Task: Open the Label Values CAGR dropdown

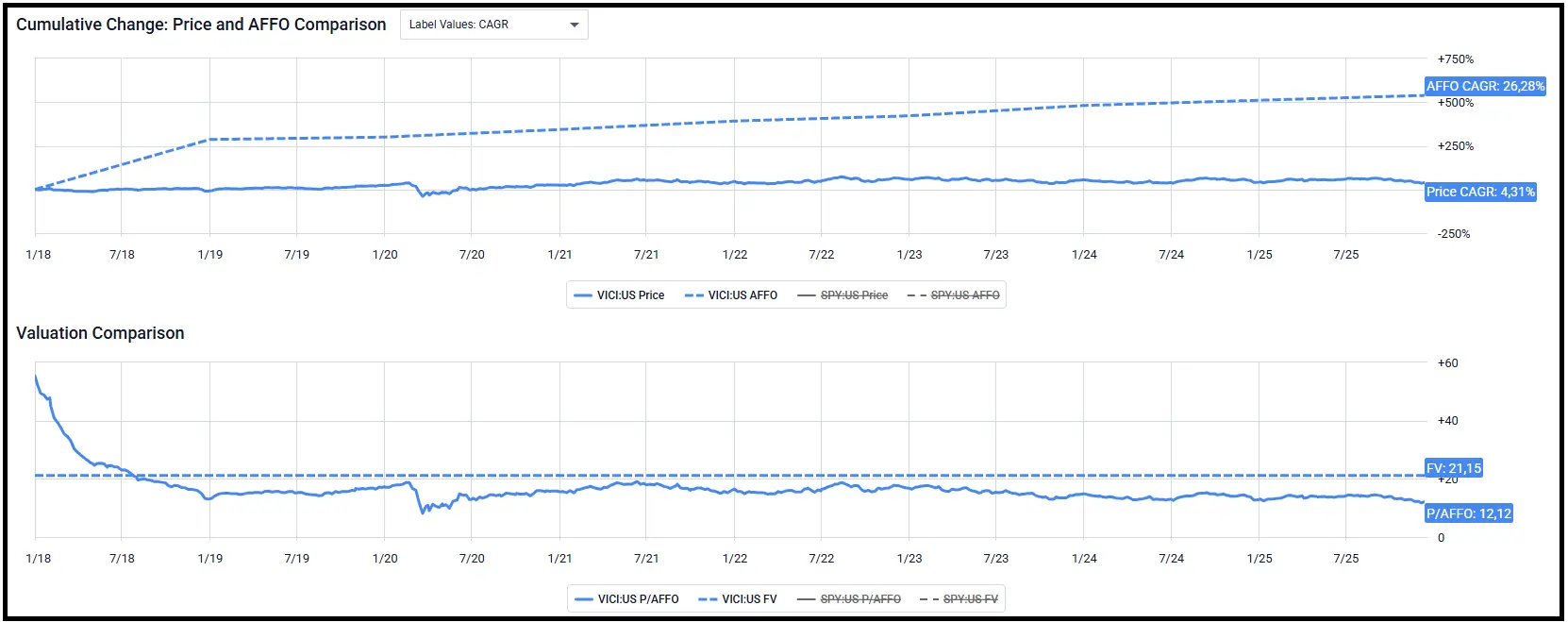Action: point(492,25)
